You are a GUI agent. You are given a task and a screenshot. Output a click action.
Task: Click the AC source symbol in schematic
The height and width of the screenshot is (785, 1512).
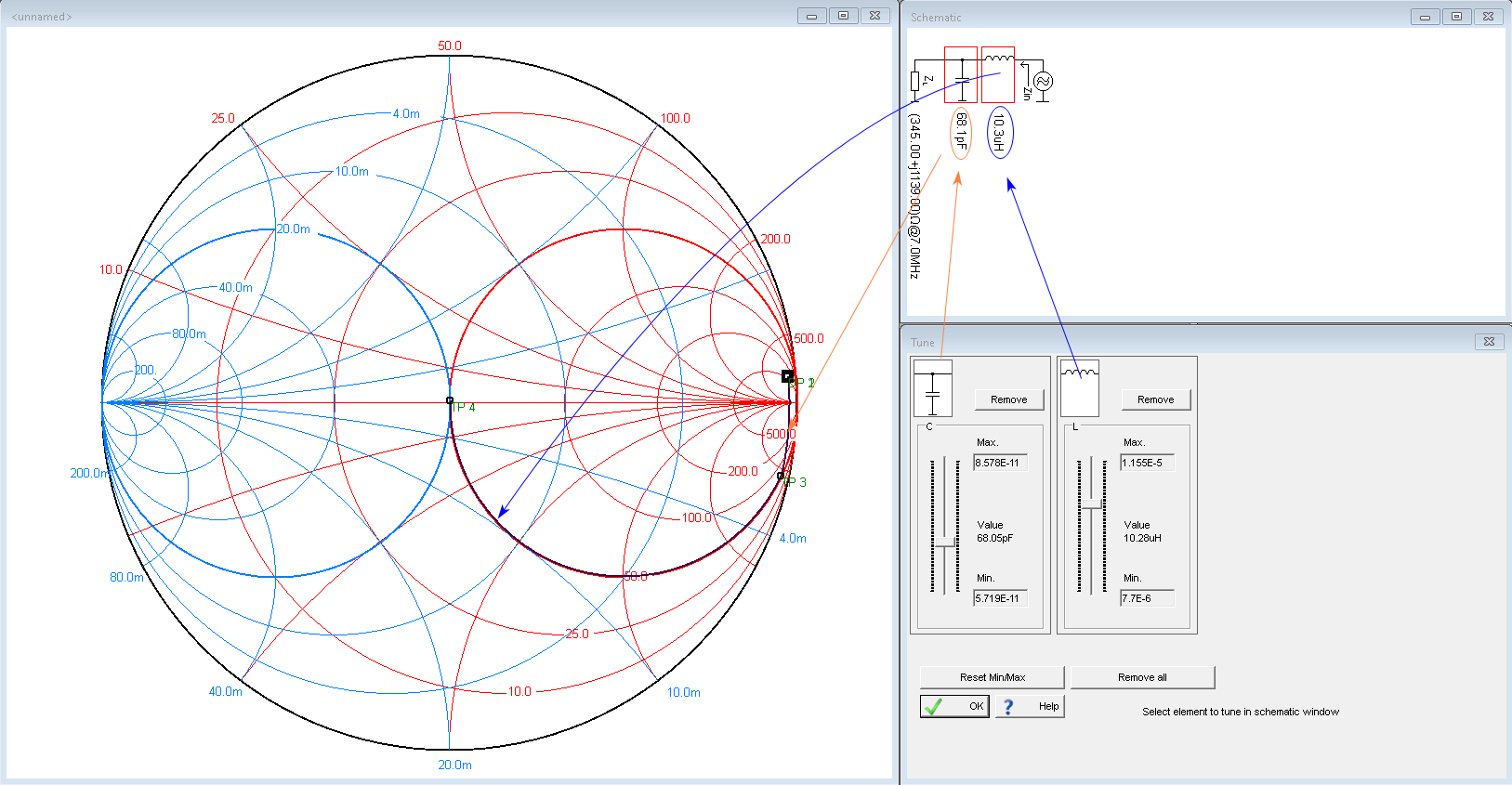1042,82
